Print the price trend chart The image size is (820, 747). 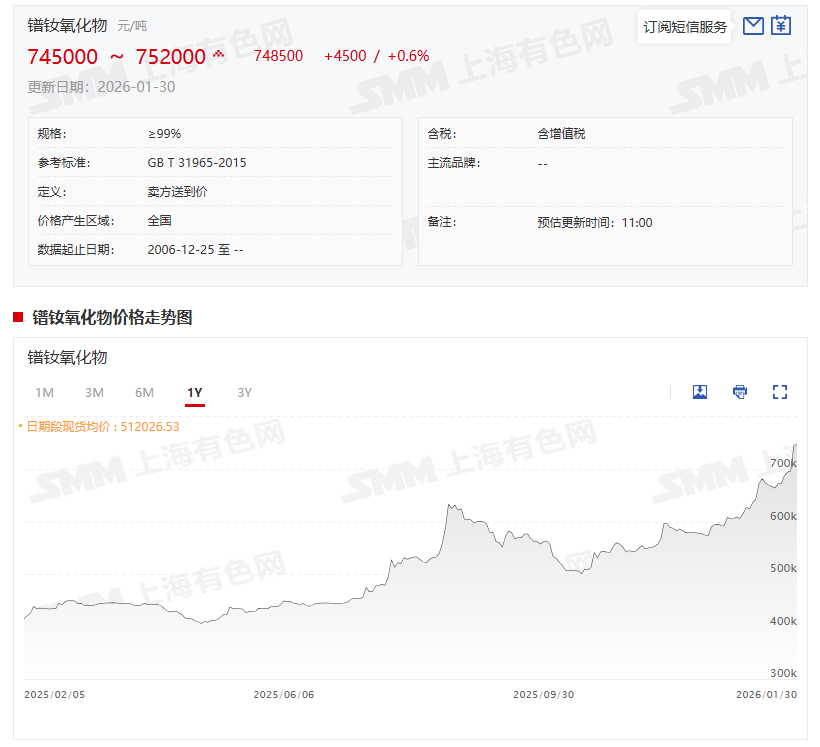click(740, 392)
